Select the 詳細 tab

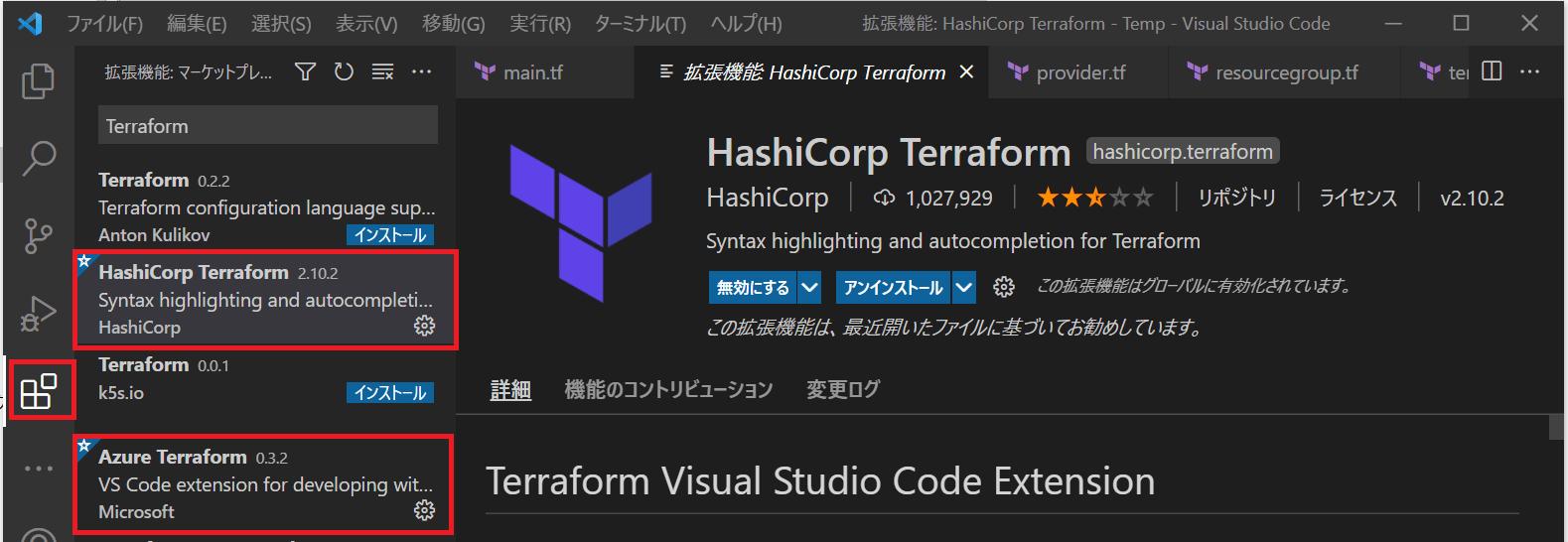[510, 390]
